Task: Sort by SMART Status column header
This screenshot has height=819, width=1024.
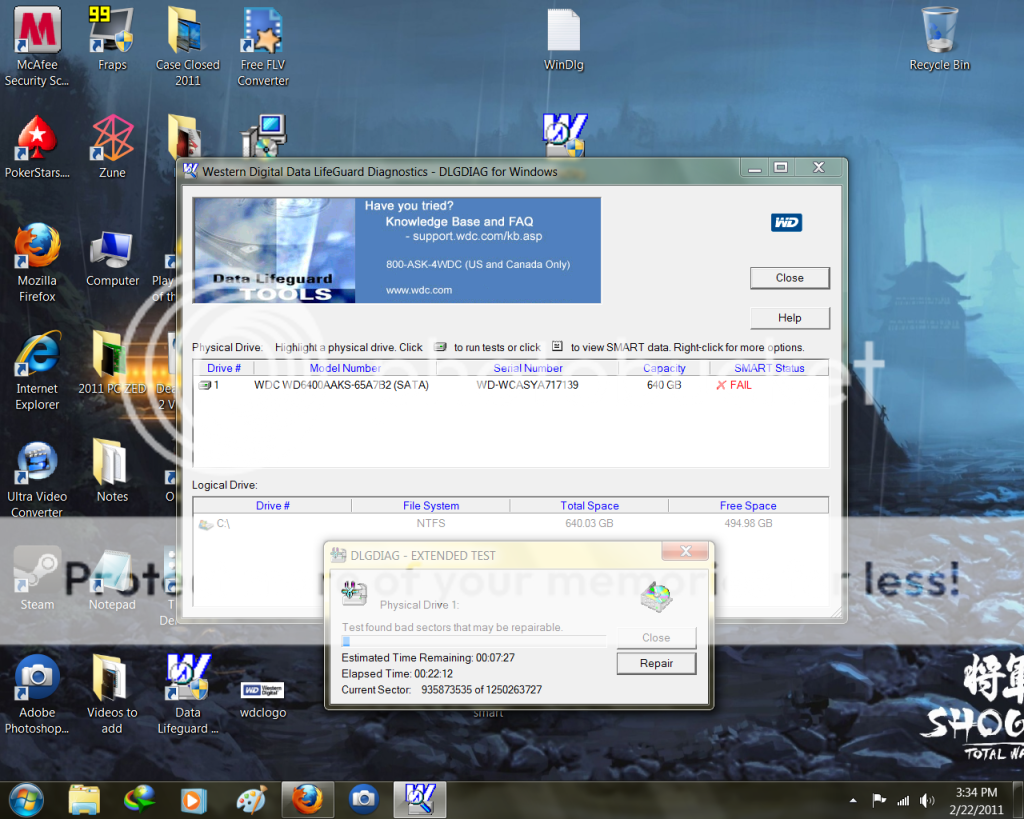Action: pyautogui.click(x=769, y=368)
